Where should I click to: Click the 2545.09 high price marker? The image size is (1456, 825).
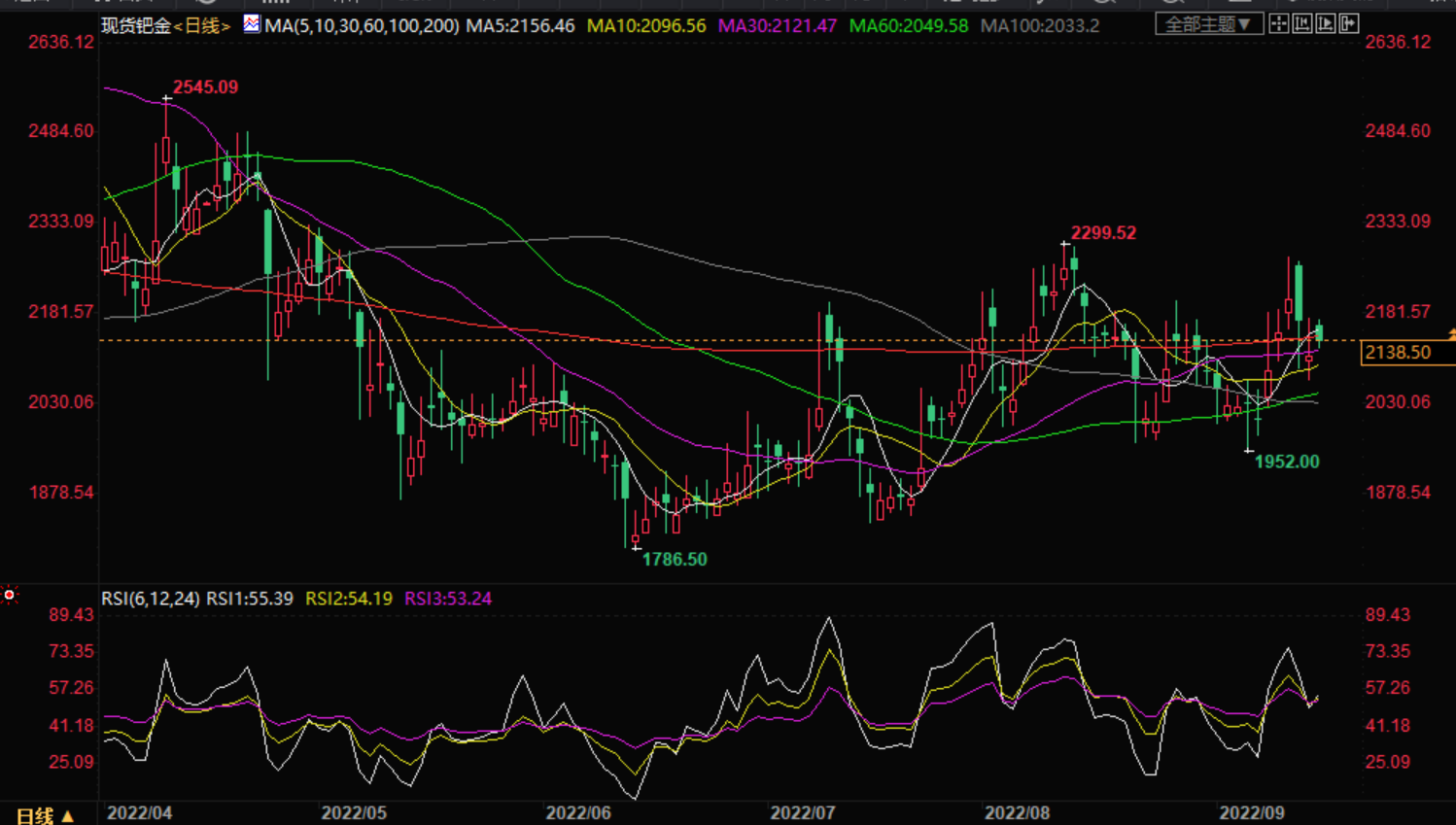pos(205,87)
